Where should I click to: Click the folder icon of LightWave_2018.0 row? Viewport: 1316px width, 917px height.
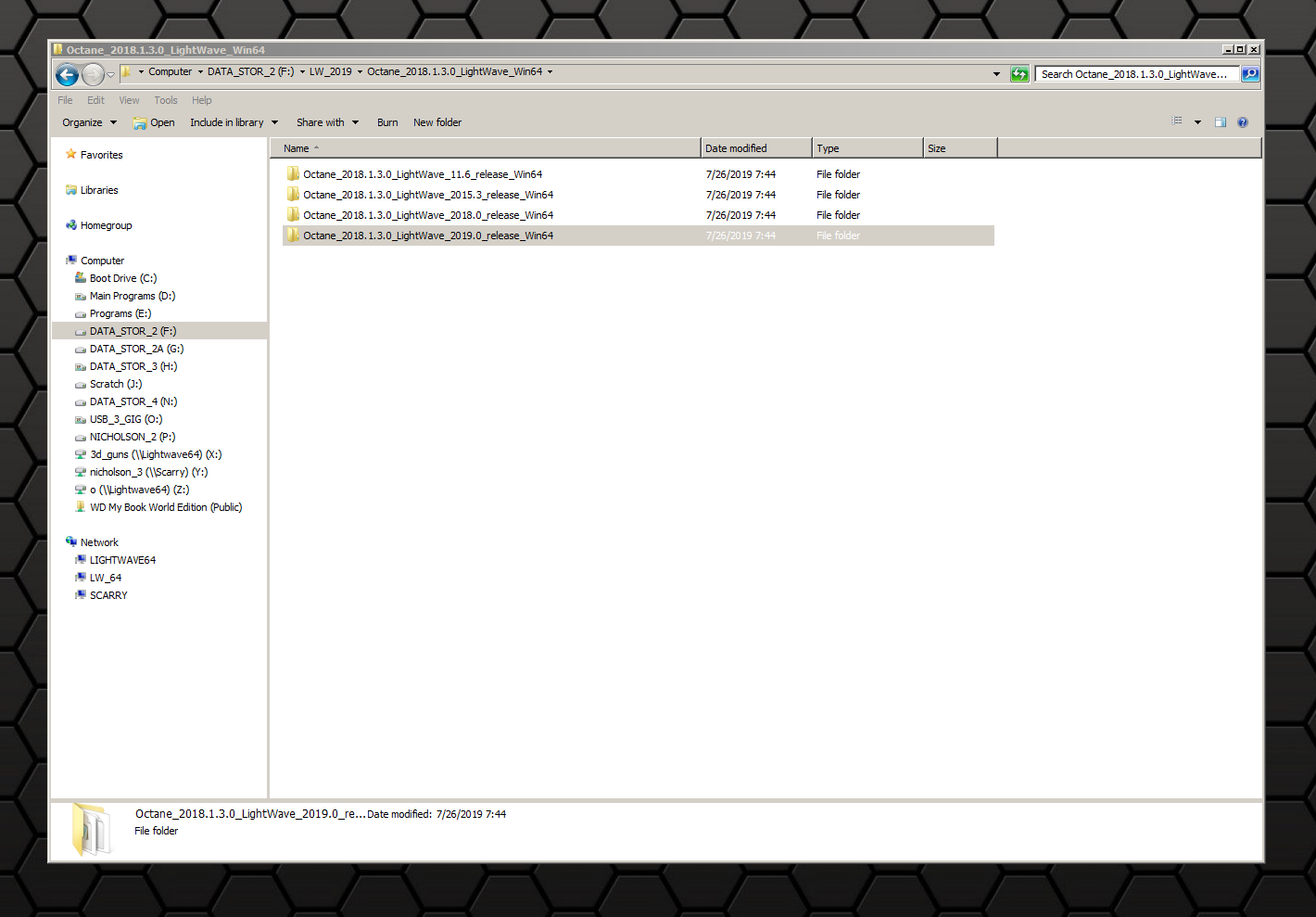293,214
